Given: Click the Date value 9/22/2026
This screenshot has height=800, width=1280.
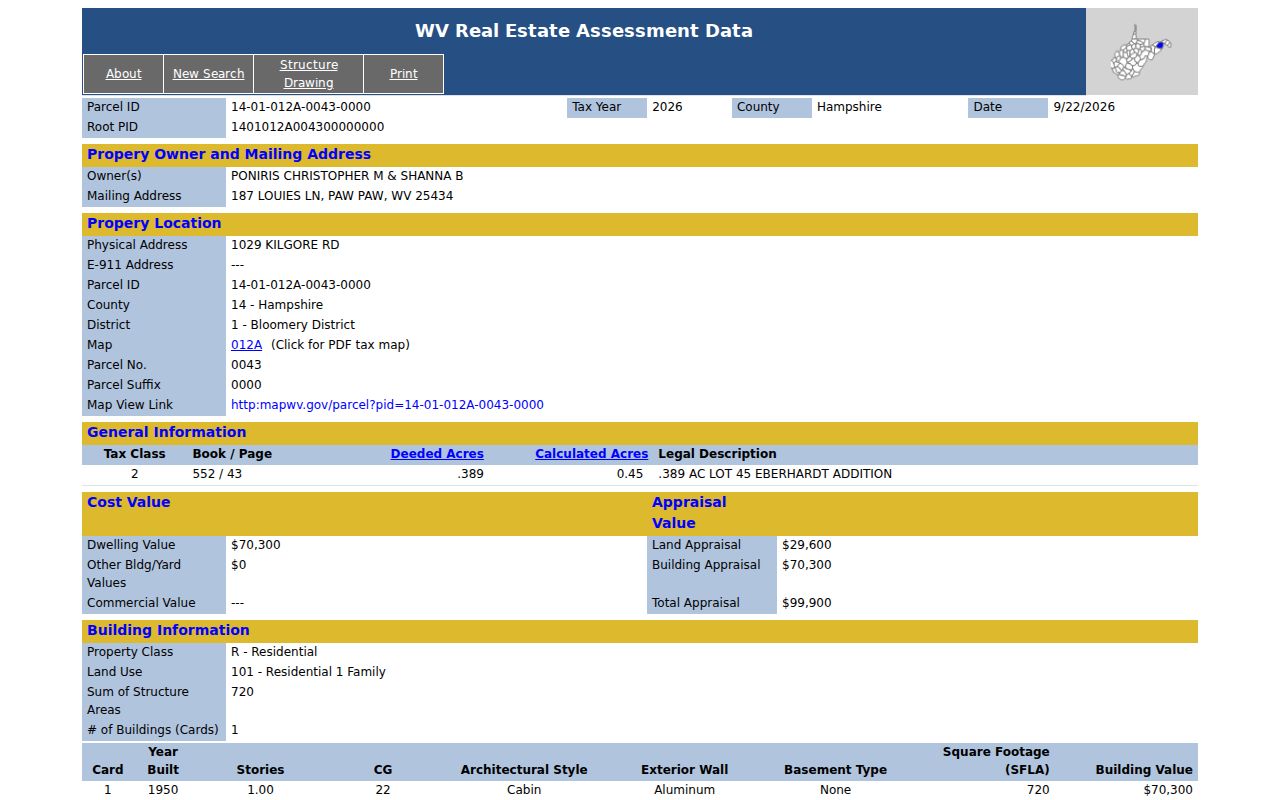Looking at the screenshot, I should tap(1084, 107).
